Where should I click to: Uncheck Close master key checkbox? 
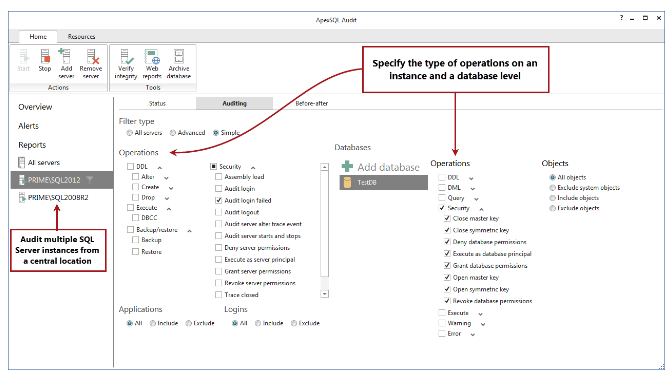(x=447, y=218)
